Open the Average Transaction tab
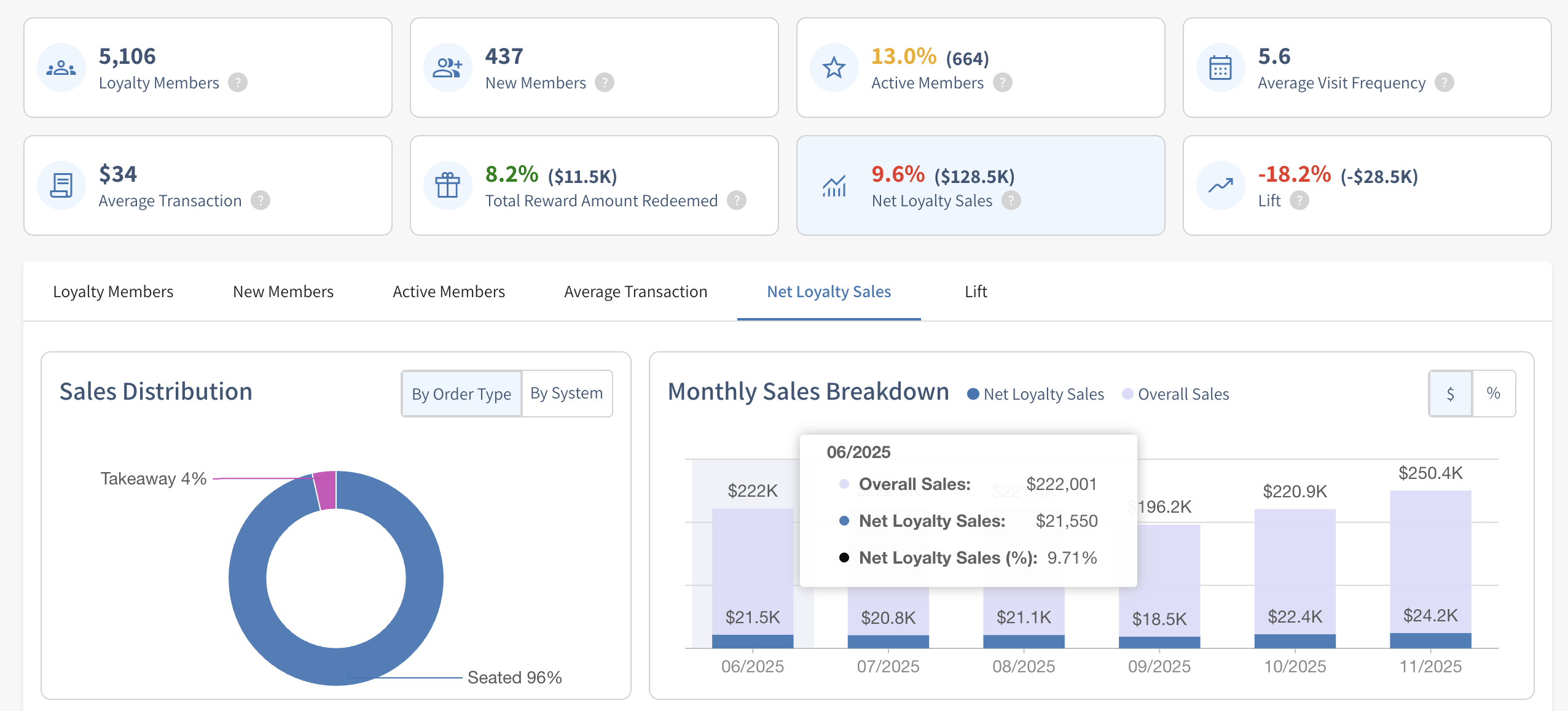1568x711 pixels. [636, 292]
